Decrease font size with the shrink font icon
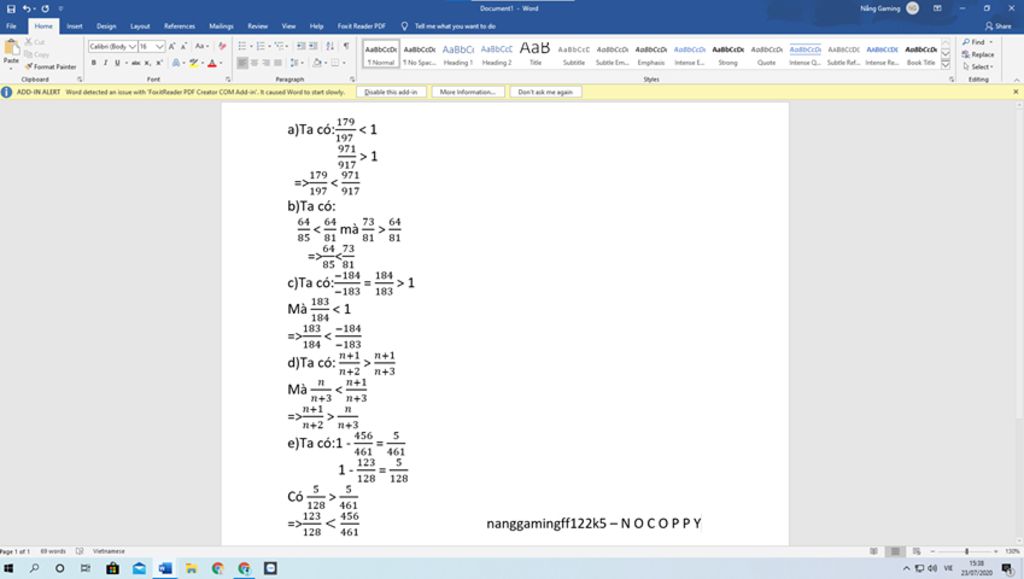This screenshot has width=1024, height=579. click(x=184, y=46)
